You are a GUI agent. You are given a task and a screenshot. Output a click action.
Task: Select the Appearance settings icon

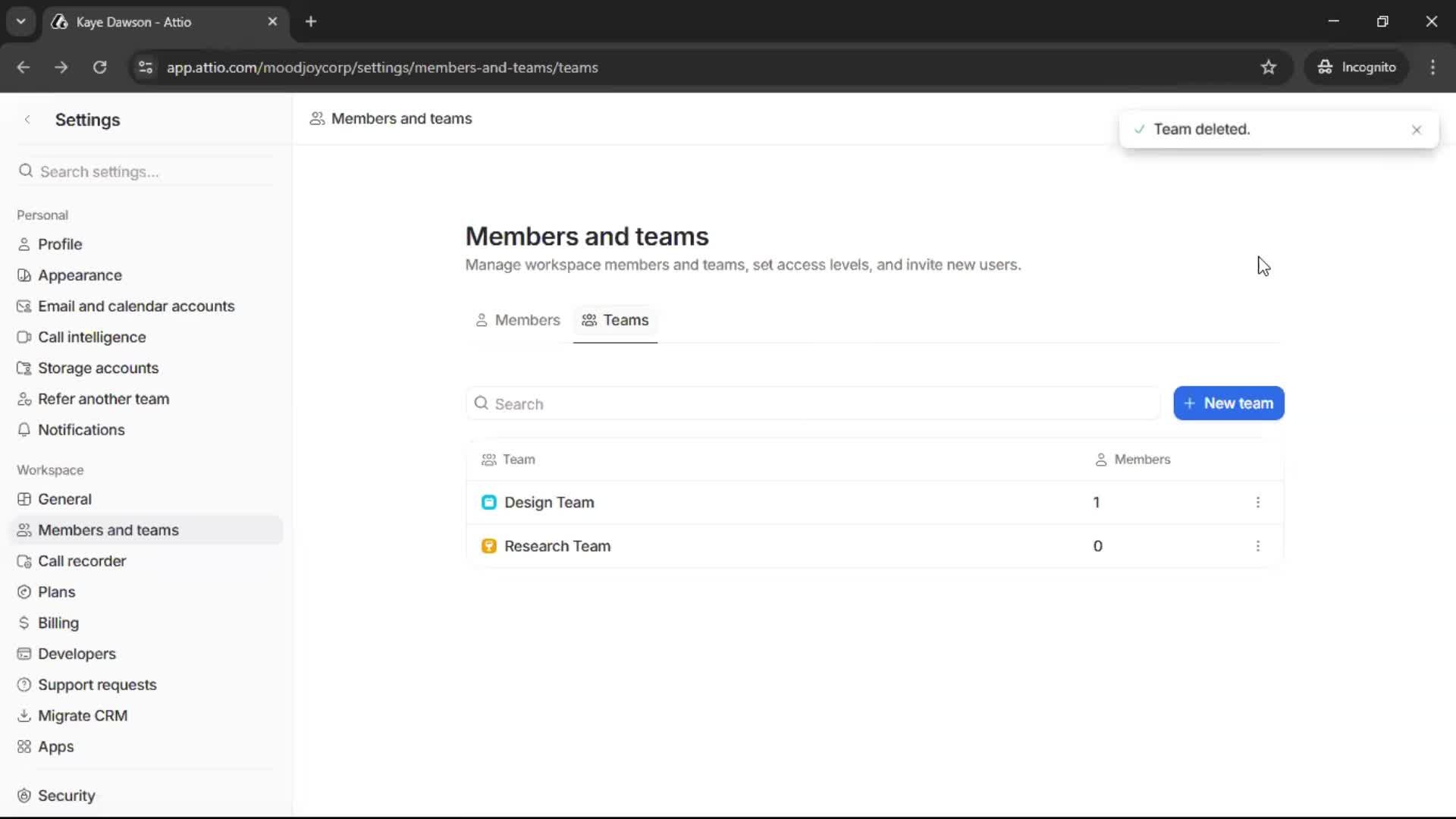point(24,275)
